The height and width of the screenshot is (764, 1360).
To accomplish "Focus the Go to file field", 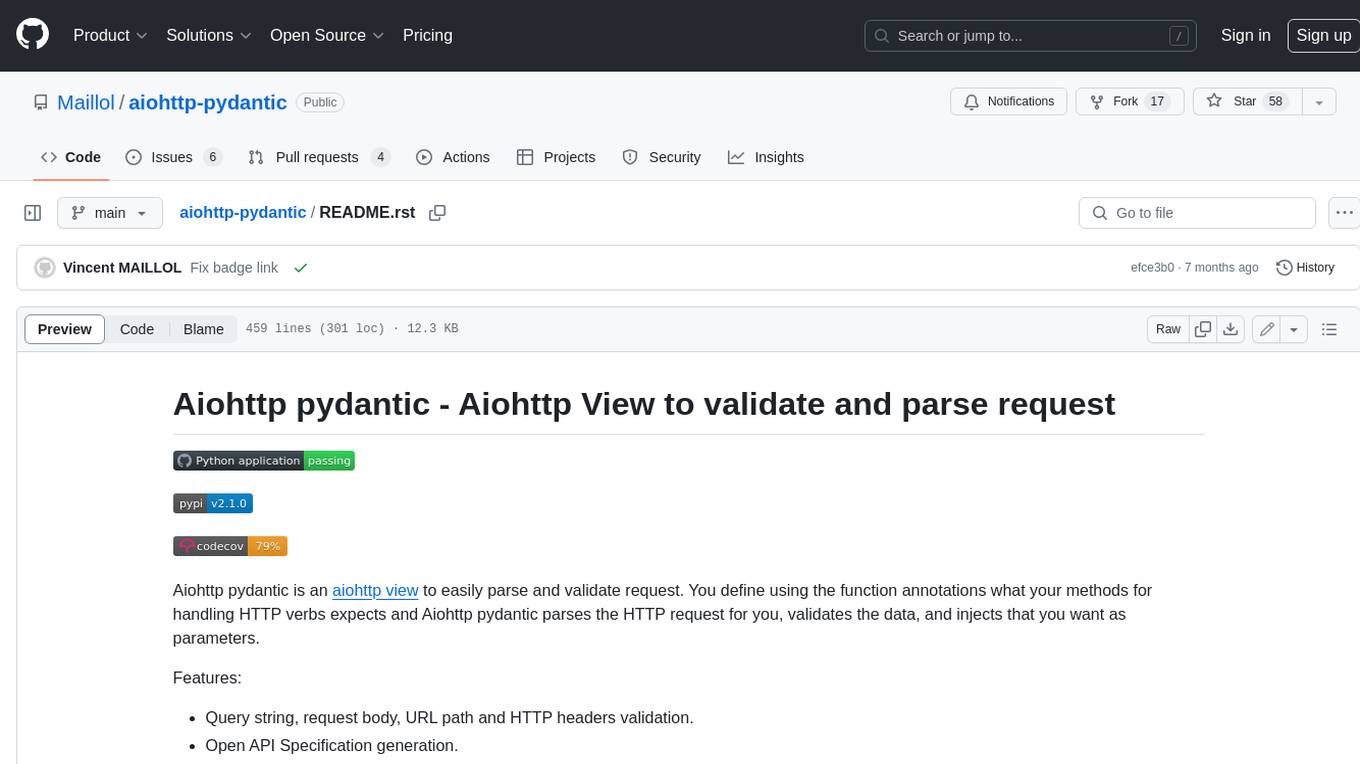I will coord(1197,213).
